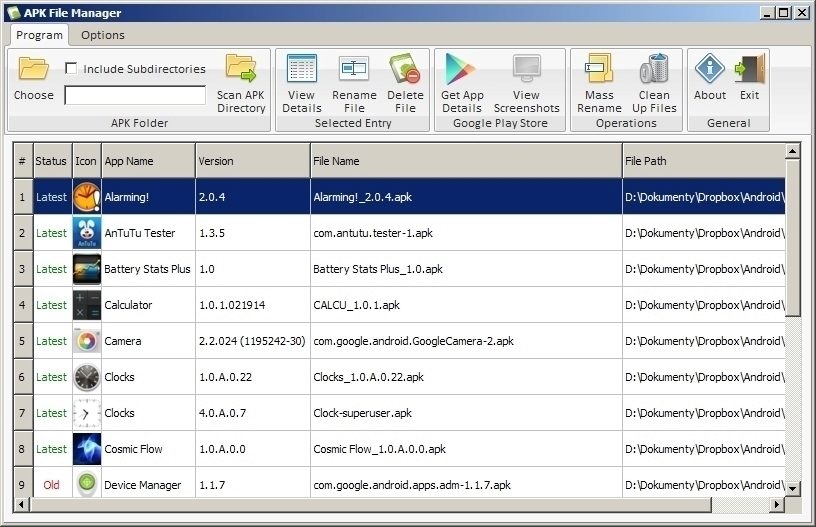Switch to the Program tab
Viewport: 816px width, 527px height.
pos(39,35)
